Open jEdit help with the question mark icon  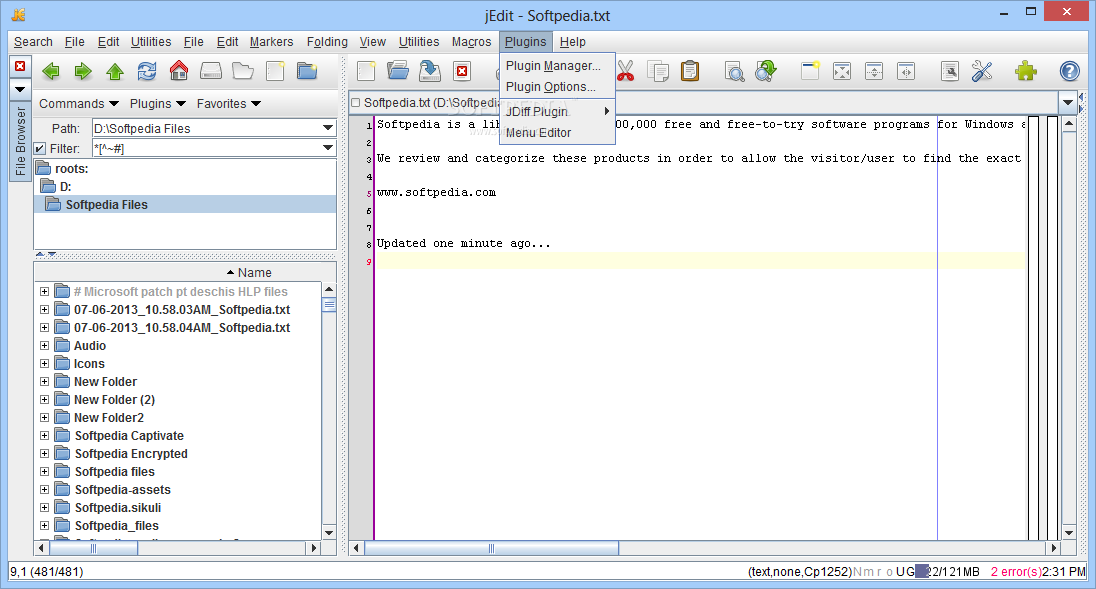click(x=1069, y=71)
